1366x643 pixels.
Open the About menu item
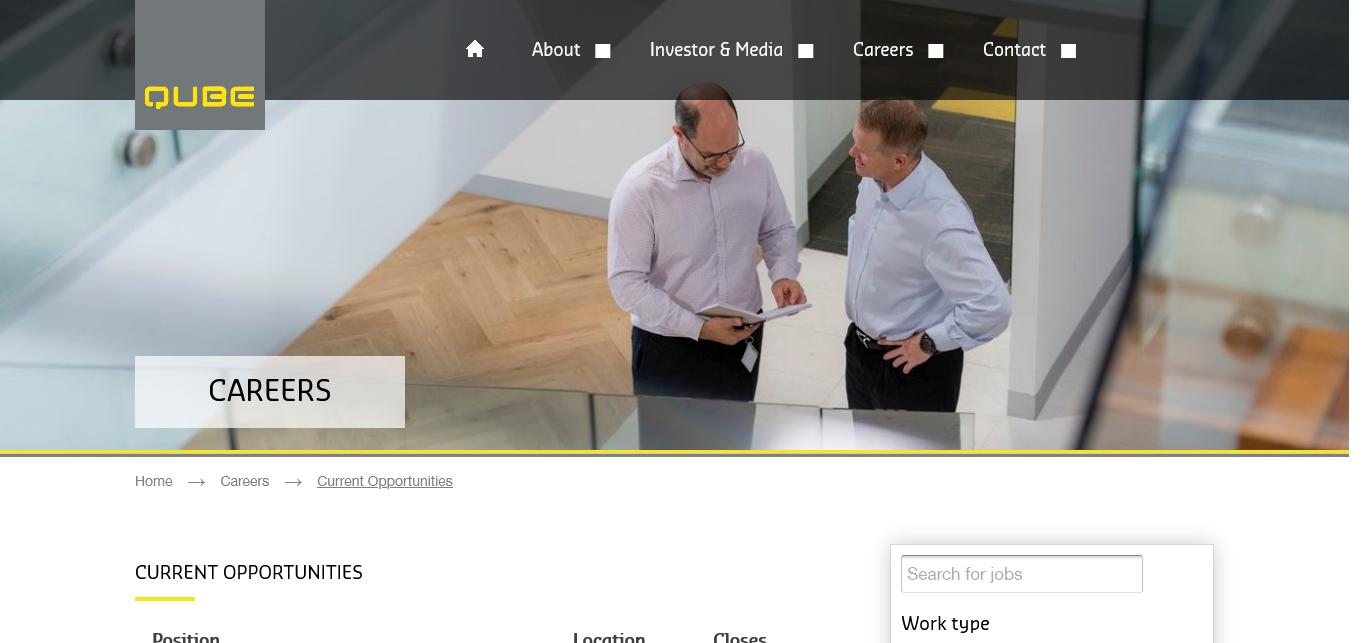[x=556, y=50]
